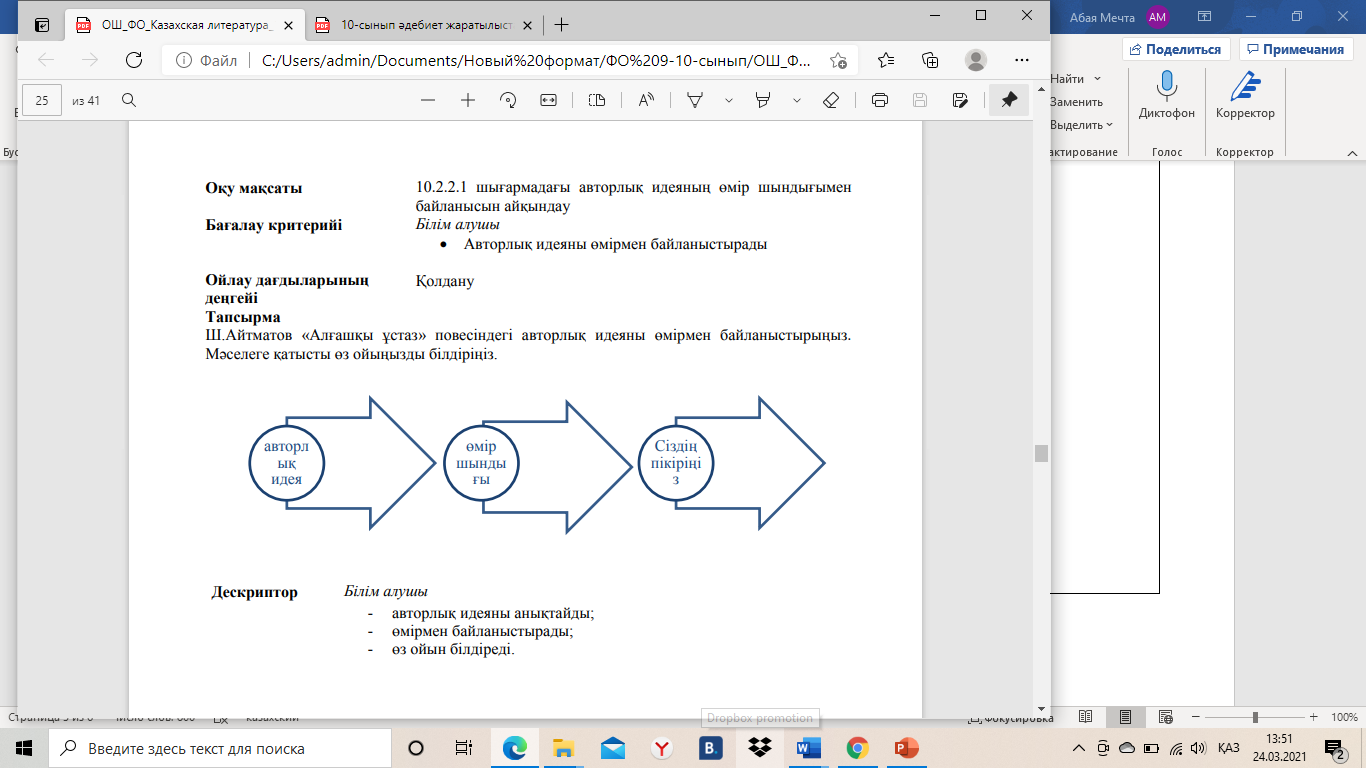The height and width of the screenshot is (768, 1366).
Task: Launch Google Chrome from taskbar
Action: [857, 748]
